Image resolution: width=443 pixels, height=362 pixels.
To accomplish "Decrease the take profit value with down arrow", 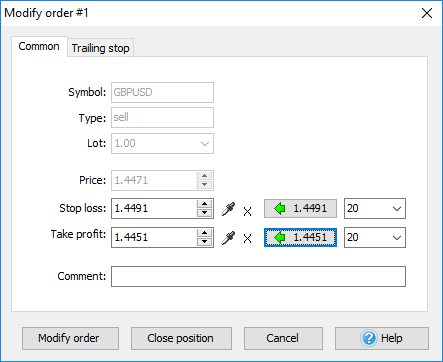I will pyautogui.click(x=204, y=242).
